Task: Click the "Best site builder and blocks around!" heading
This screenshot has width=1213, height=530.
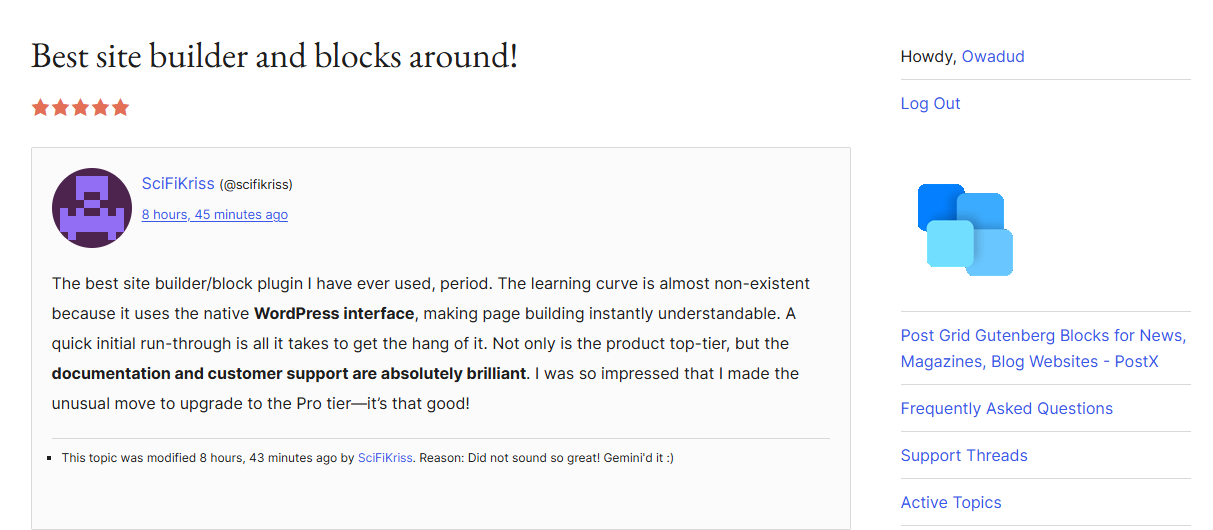Action: [x=275, y=55]
